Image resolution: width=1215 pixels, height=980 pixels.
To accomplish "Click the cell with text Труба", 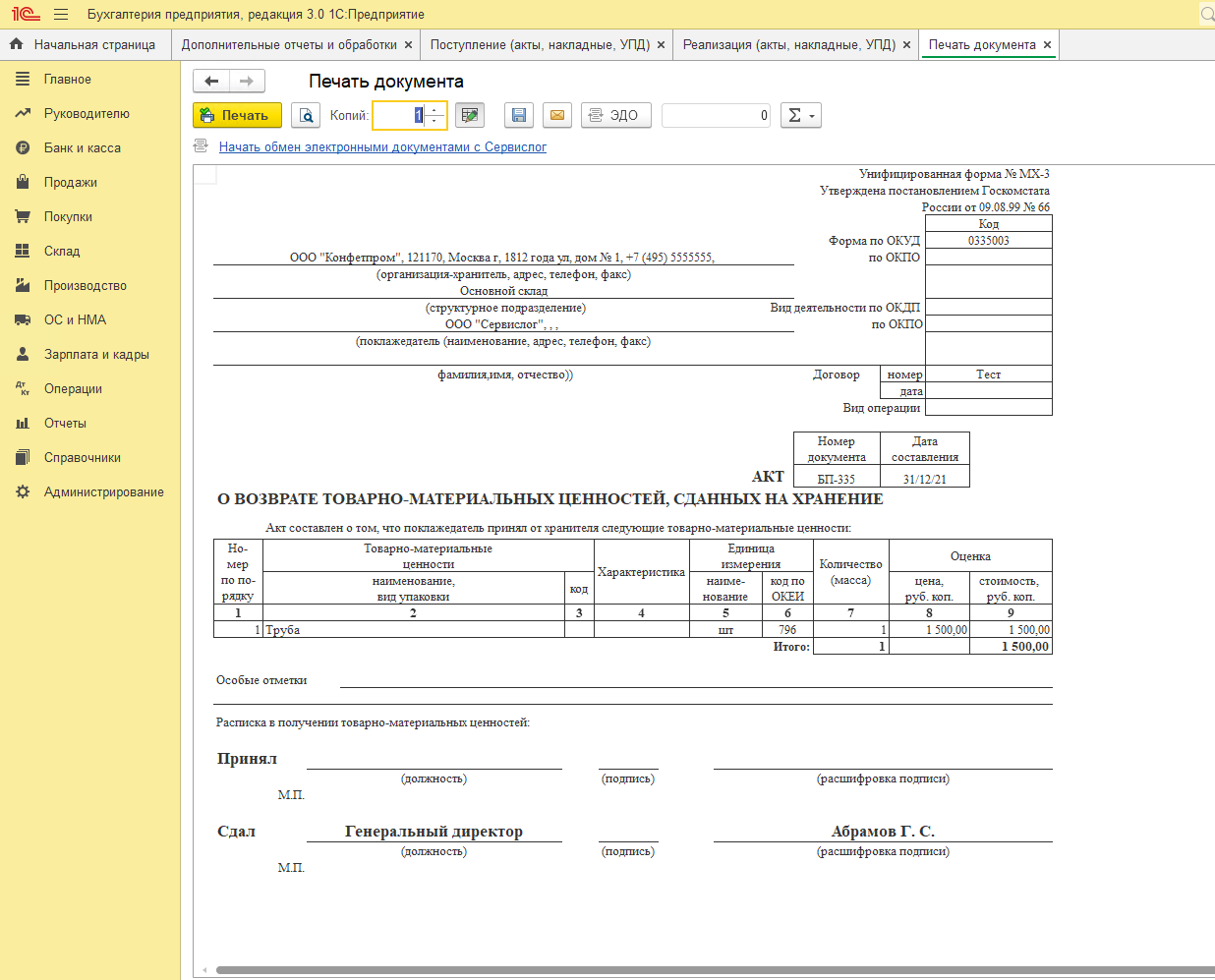I will point(414,630).
